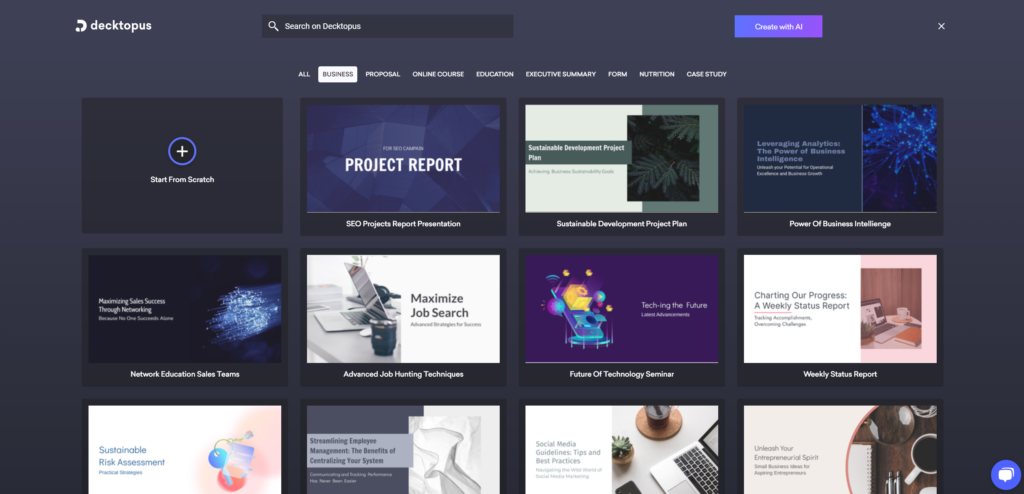Select the EDUCATION category tab

pos(495,74)
